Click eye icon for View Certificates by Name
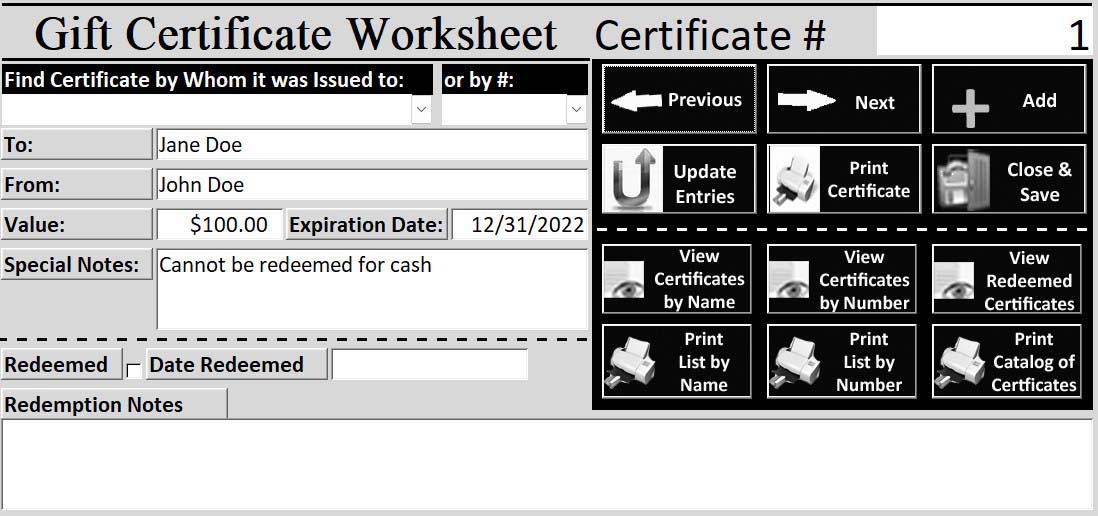This screenshot has width=1098, height=516. point(624,281)
